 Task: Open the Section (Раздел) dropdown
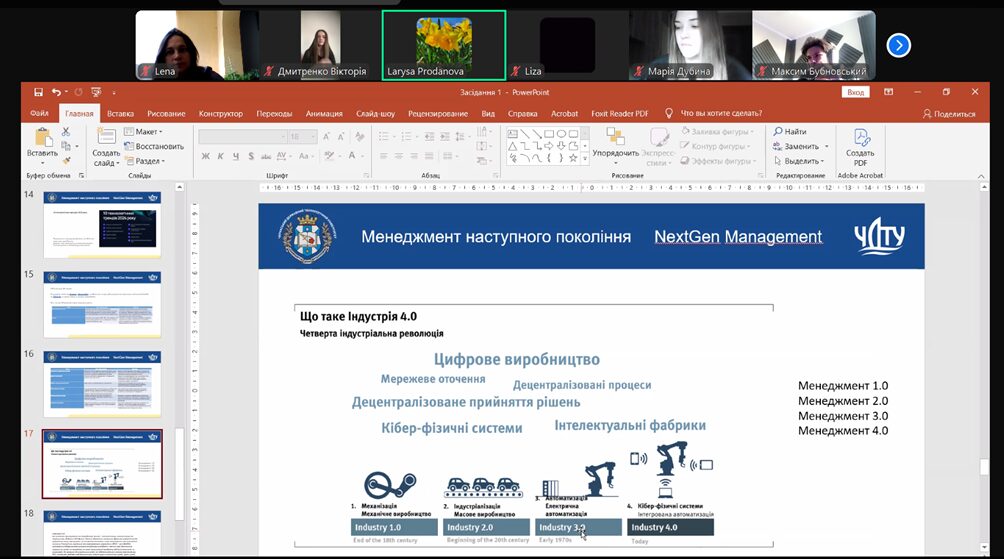pyautogui.click(x=146, y=161)
